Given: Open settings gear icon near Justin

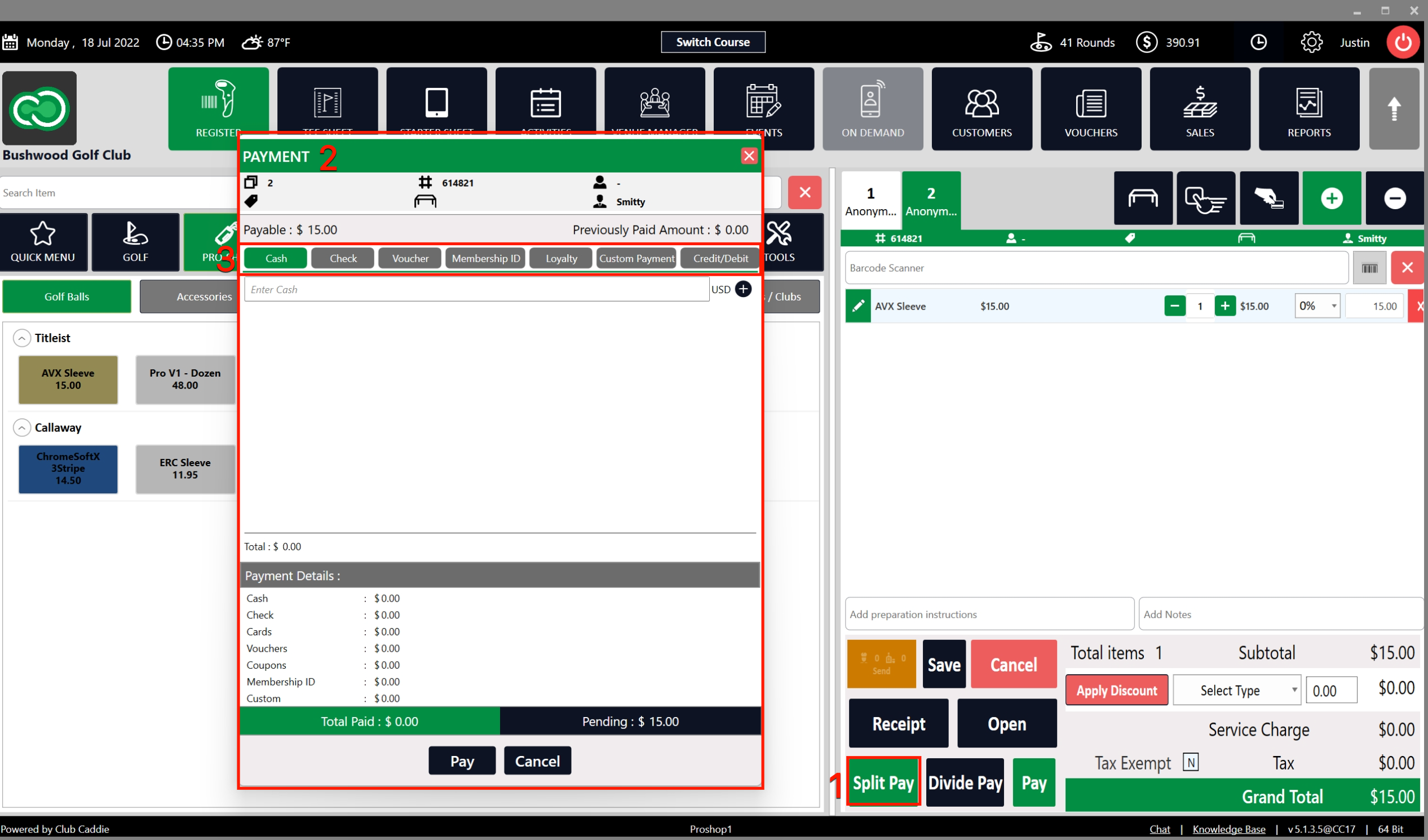Looking at the screenshot, I should click(x=1311, y=42).
